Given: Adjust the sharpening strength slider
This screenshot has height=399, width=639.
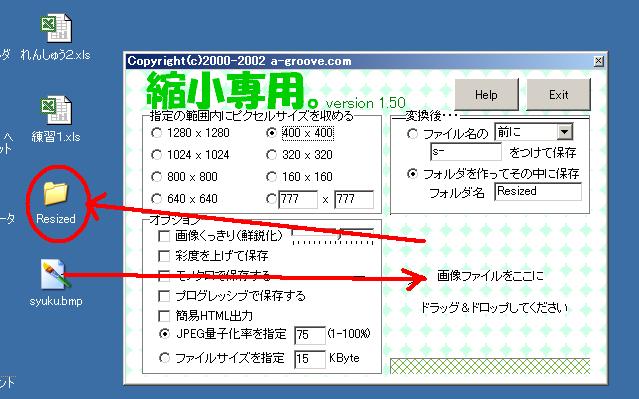Looking at the screenshot, I should tap(333, 236).
